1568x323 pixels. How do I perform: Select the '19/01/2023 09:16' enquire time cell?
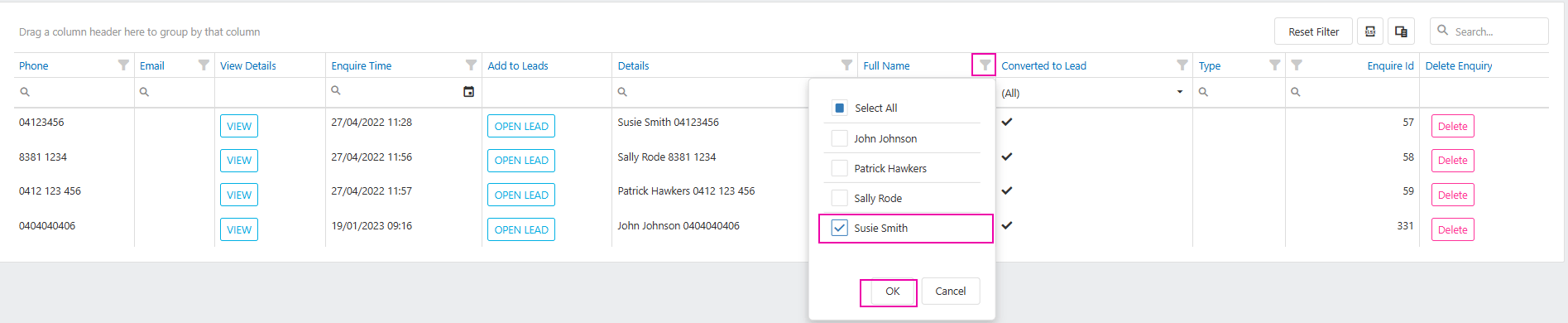coord(372,225)
